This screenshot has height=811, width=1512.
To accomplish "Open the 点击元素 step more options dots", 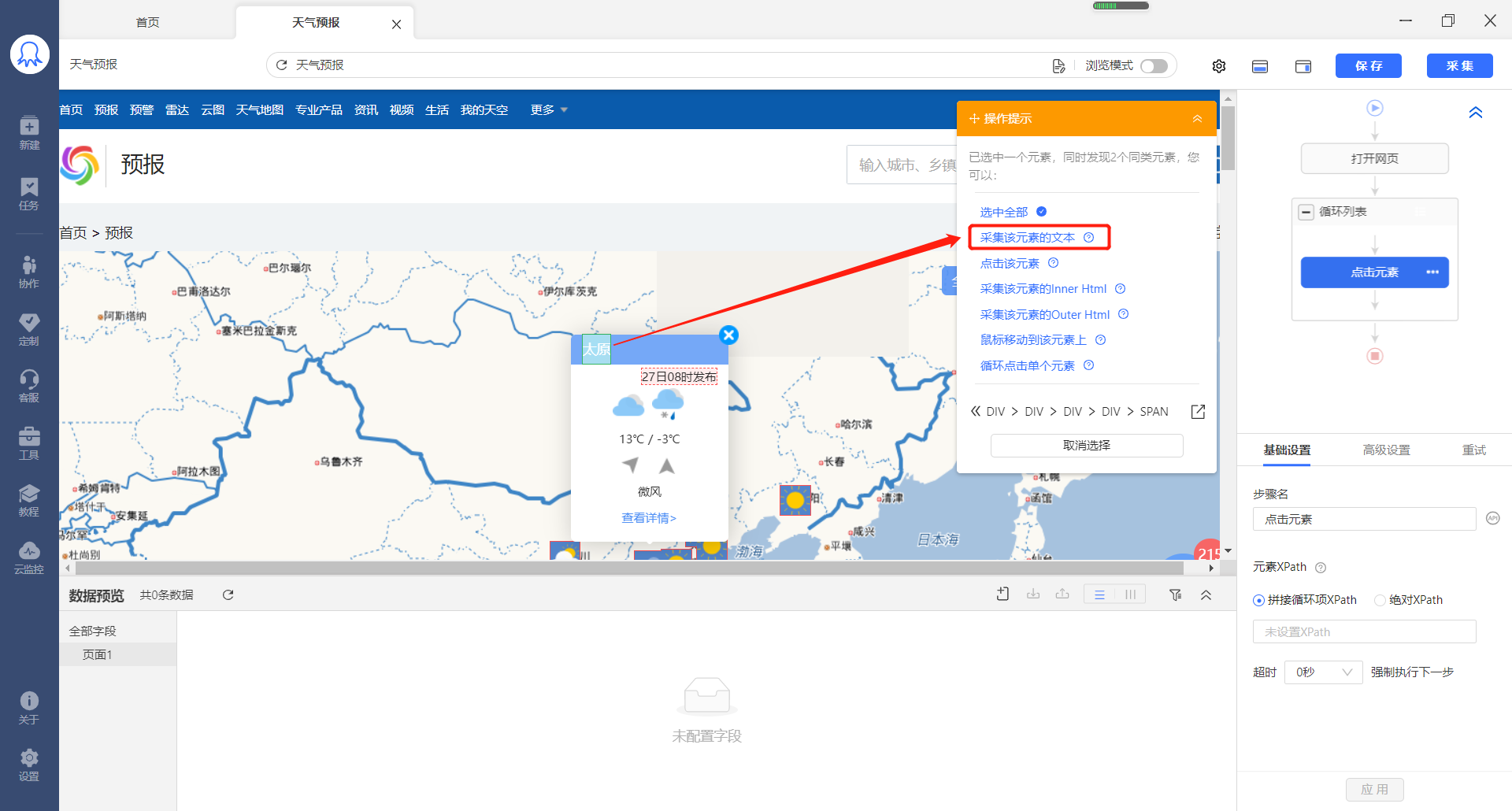I will coord(1432,272).
